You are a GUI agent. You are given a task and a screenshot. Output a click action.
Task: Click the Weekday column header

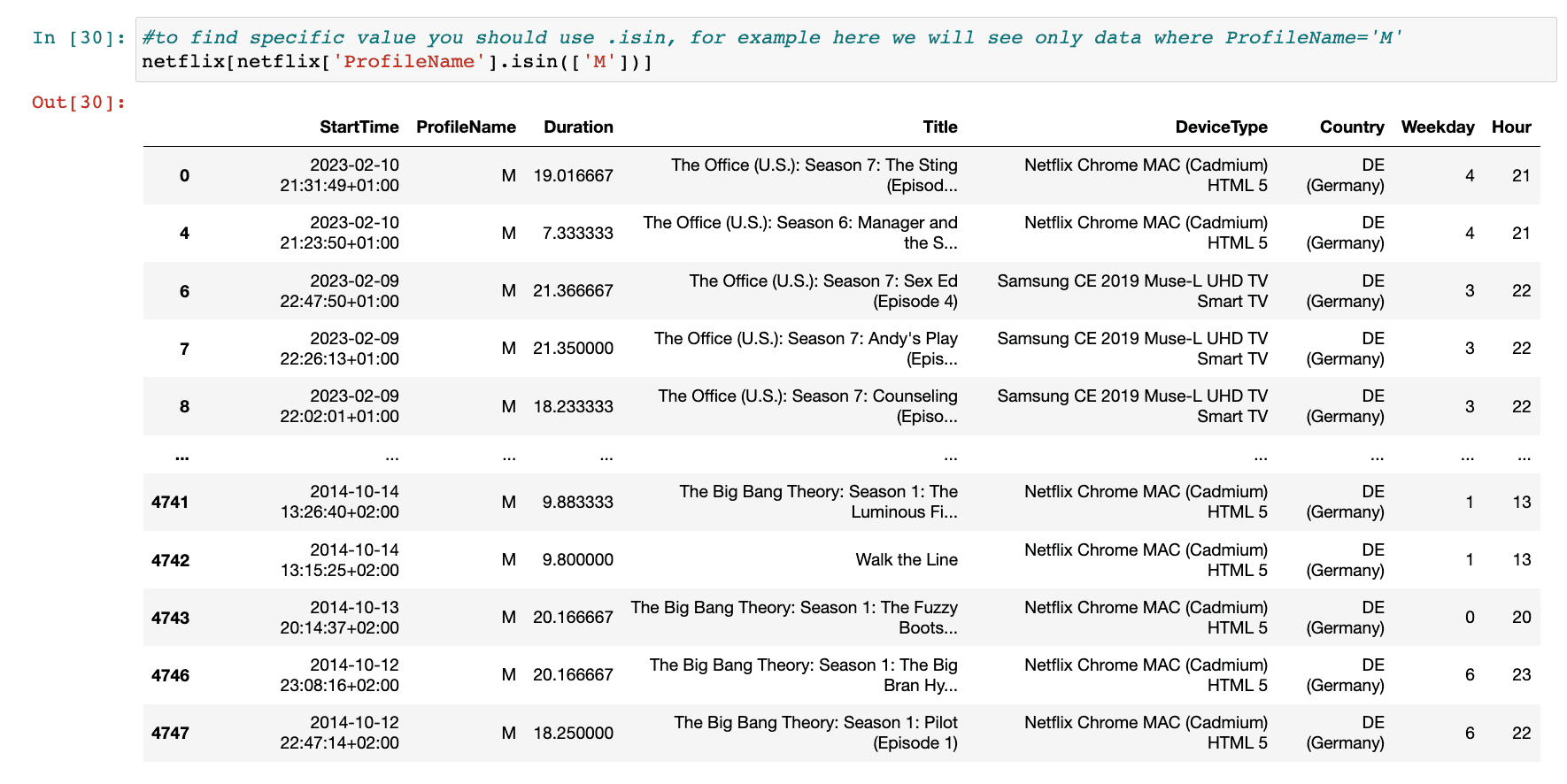(1437, 127)
